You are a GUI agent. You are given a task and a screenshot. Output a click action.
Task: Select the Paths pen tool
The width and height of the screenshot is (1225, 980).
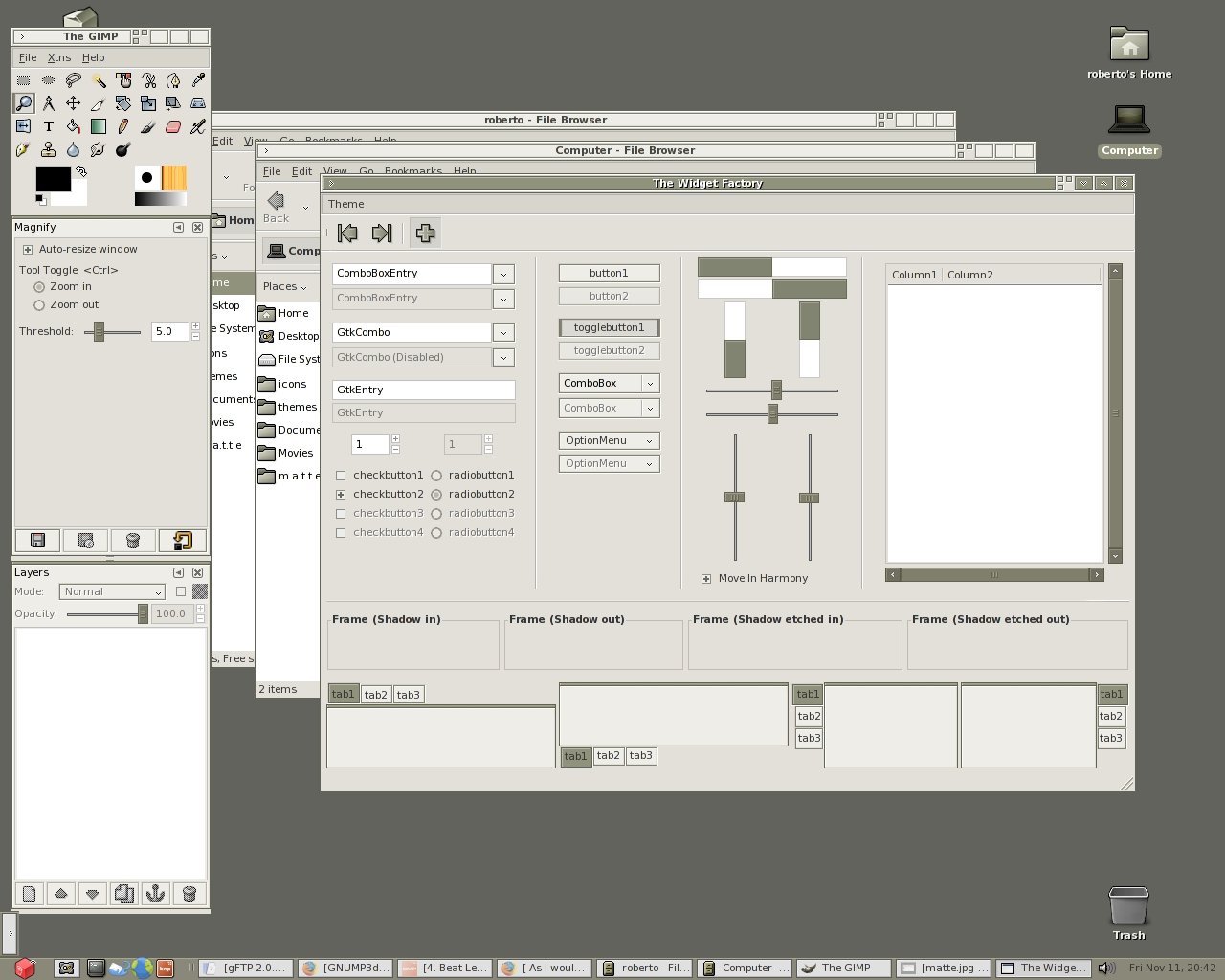173,80
